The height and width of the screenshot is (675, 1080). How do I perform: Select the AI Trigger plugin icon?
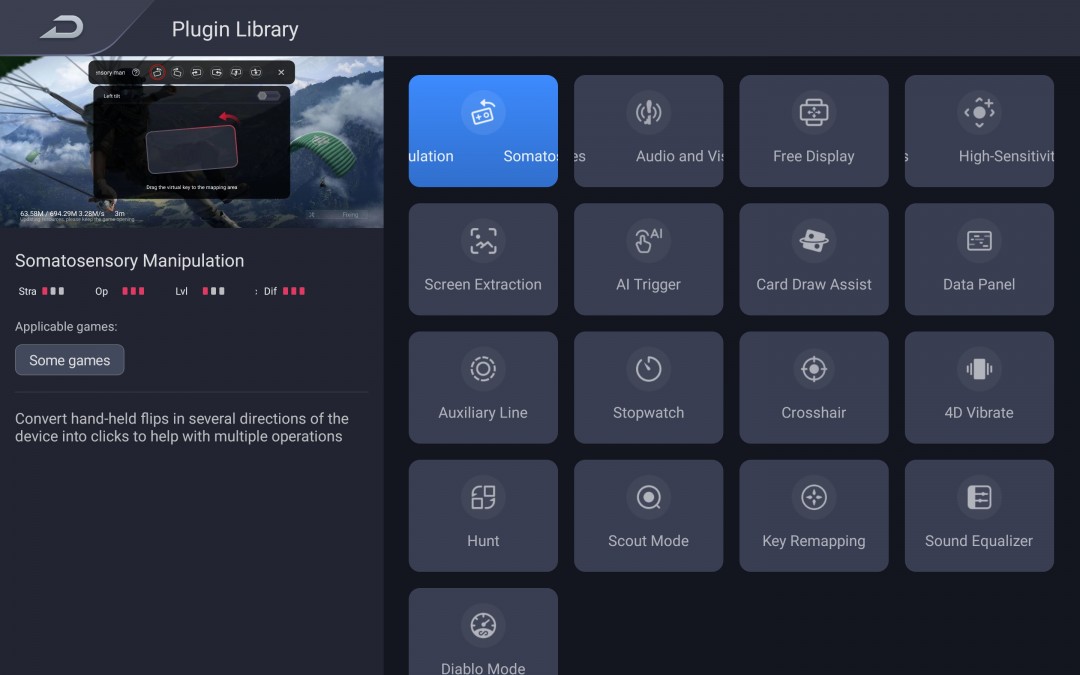click(648, 241)
